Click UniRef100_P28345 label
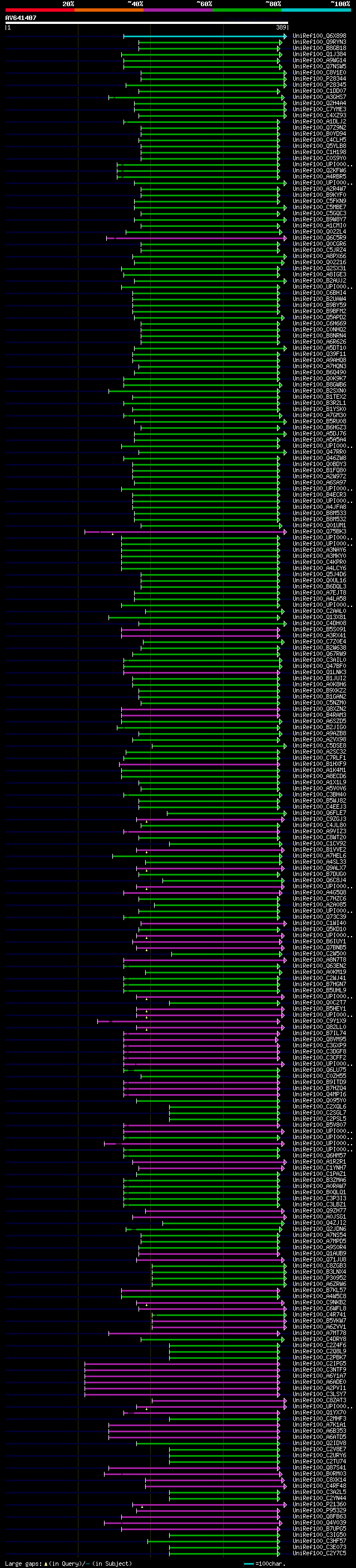This screenshot has width=356, height=1568. point(319,85)
